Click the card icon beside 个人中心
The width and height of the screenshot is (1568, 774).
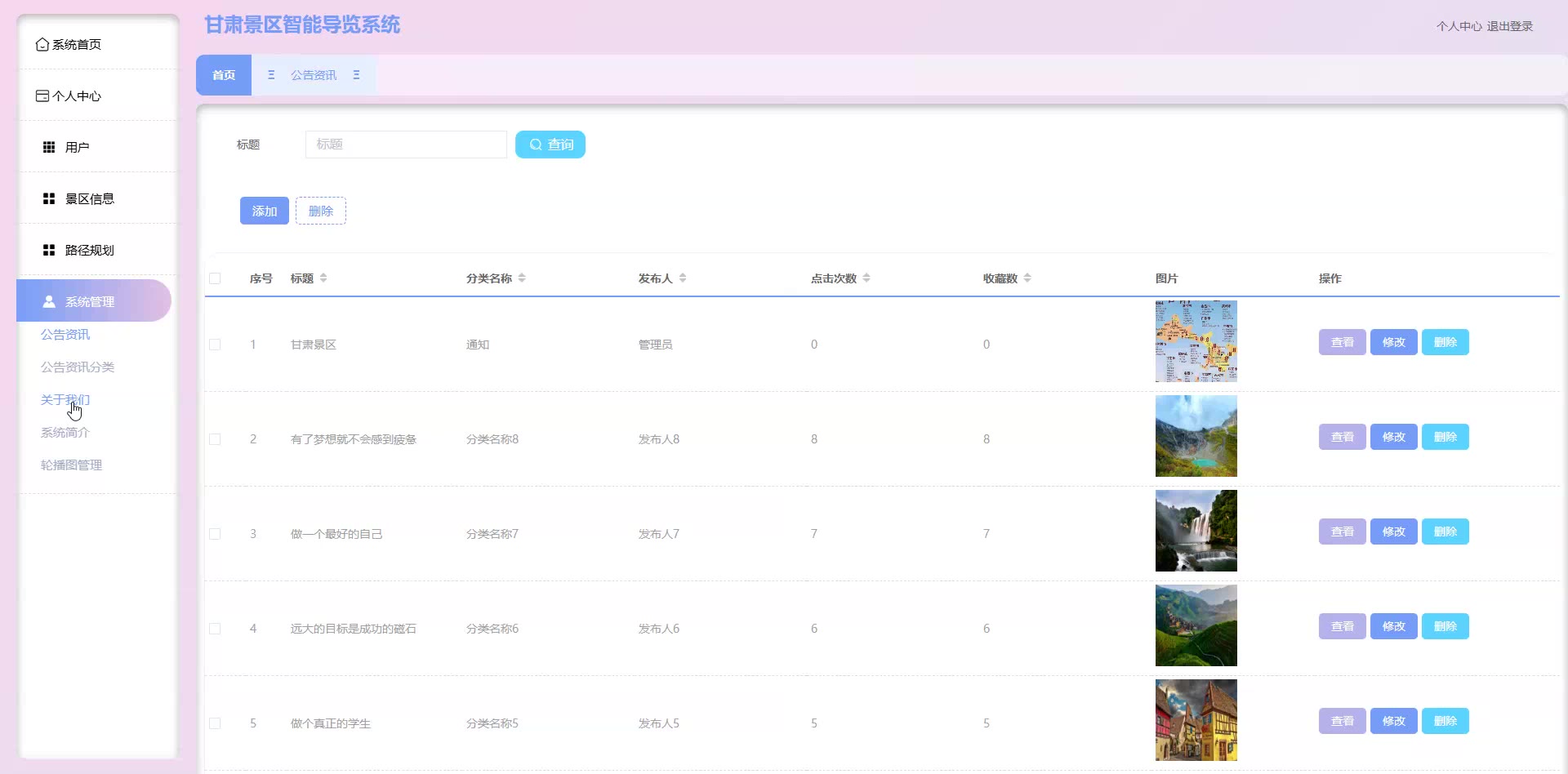[42, 96]
